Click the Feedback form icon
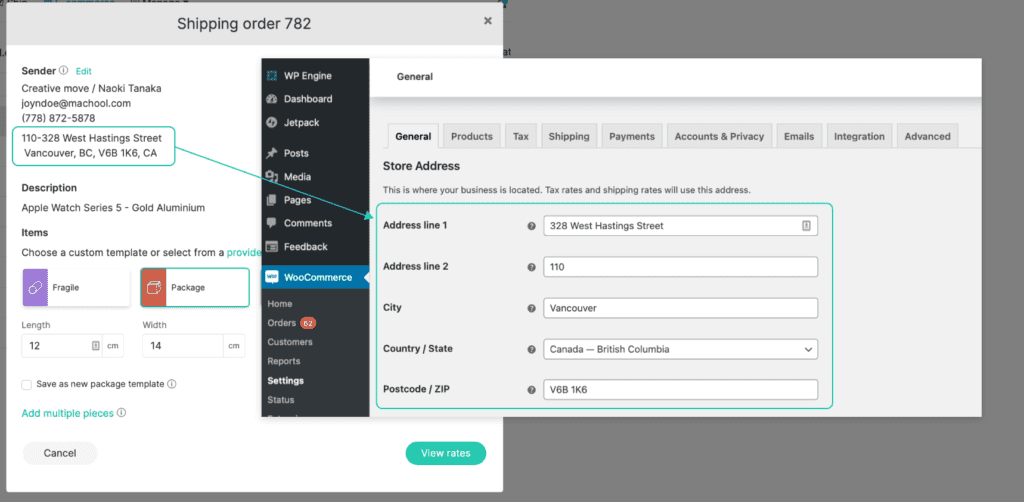Viewport: 1024px width, 502px height. [272, 247]
